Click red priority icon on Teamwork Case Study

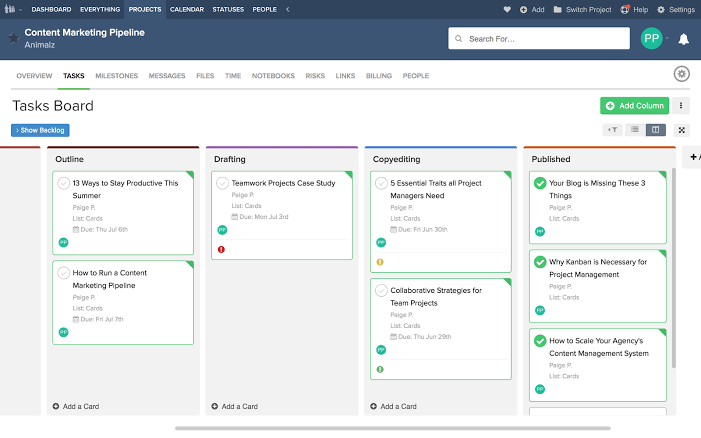pos(221,250)
